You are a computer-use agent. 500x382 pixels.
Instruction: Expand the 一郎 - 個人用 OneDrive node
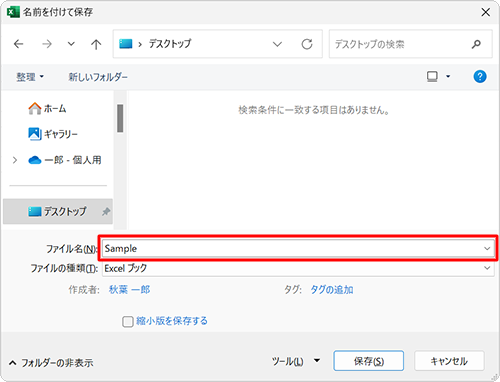pyautogui.click(x=15, y=160)
